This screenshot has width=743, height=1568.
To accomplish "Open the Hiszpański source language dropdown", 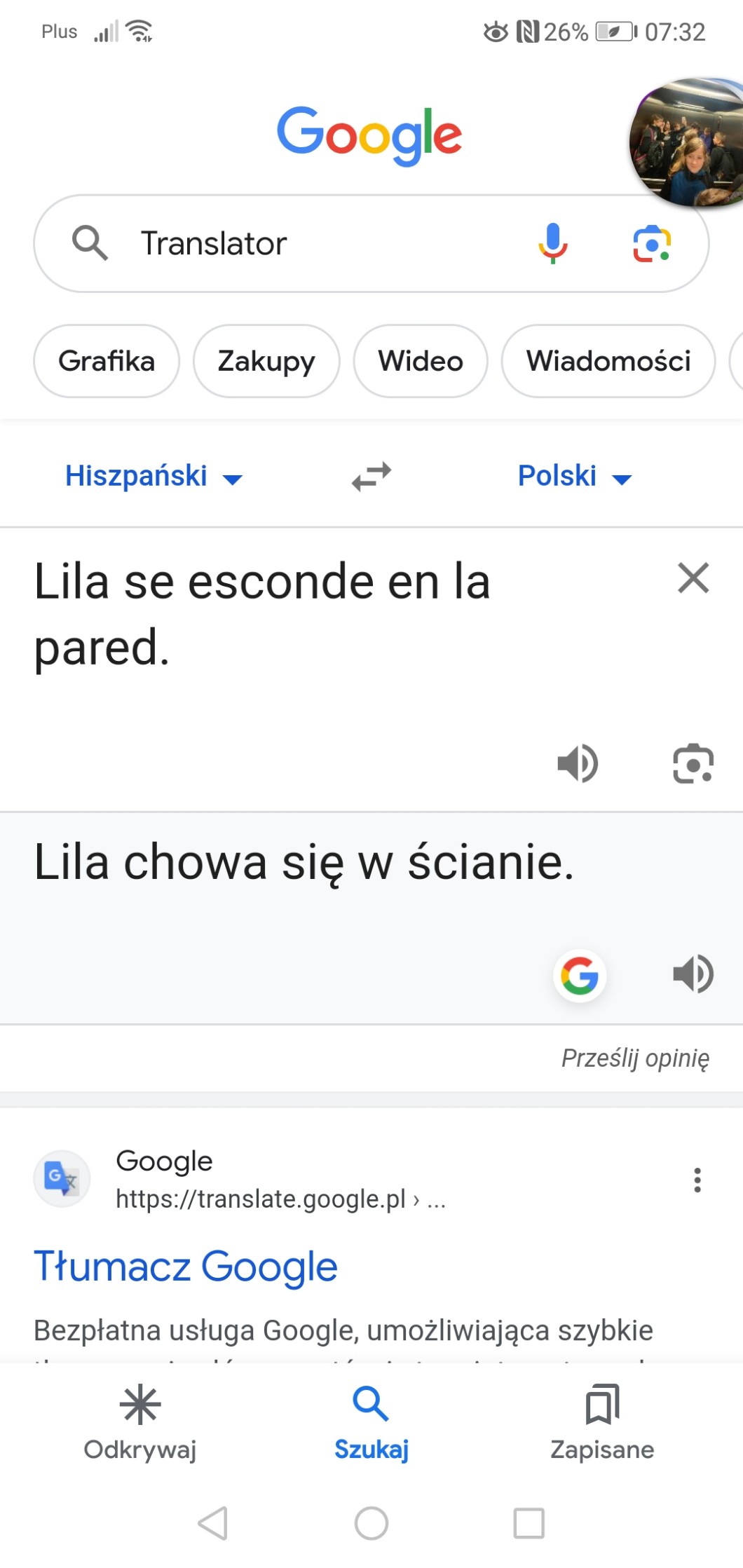I will (x=153, y=477).
